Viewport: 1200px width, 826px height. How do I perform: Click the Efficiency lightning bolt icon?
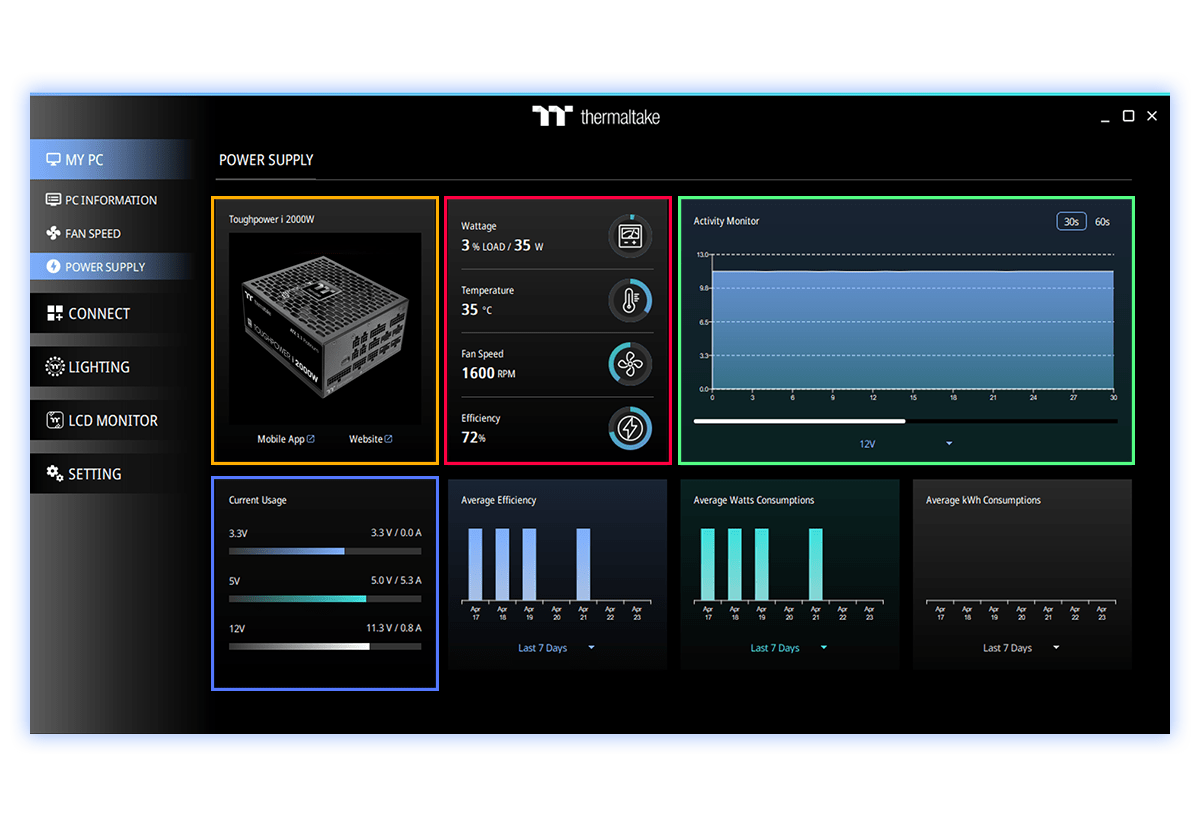click(630, 428)
